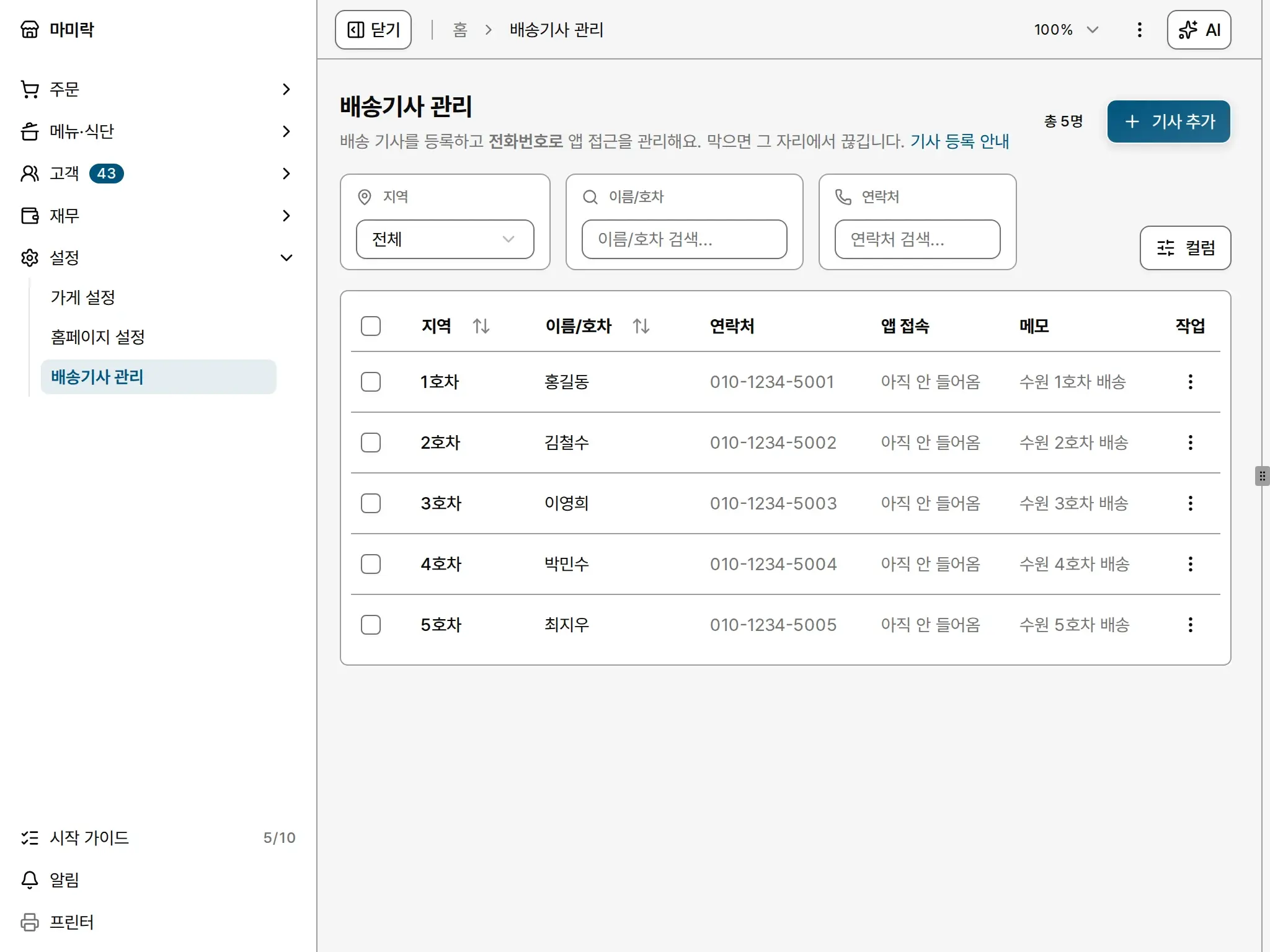Toggle the select-all header checkbox
The height and width of the screenshot is (952, 1270).
[x=371, y=326]
